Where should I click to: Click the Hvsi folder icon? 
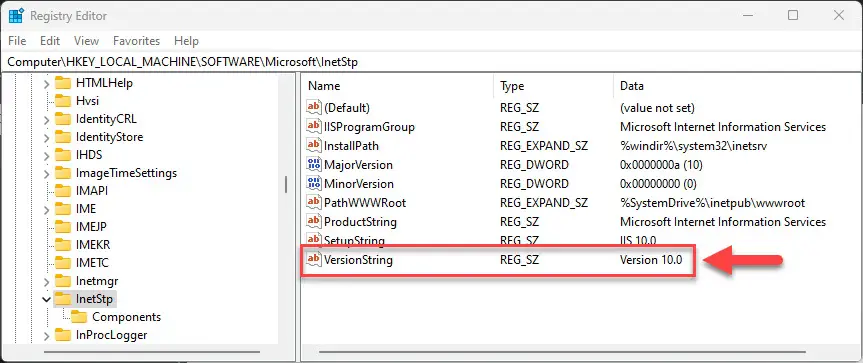[x=63, y=101]
